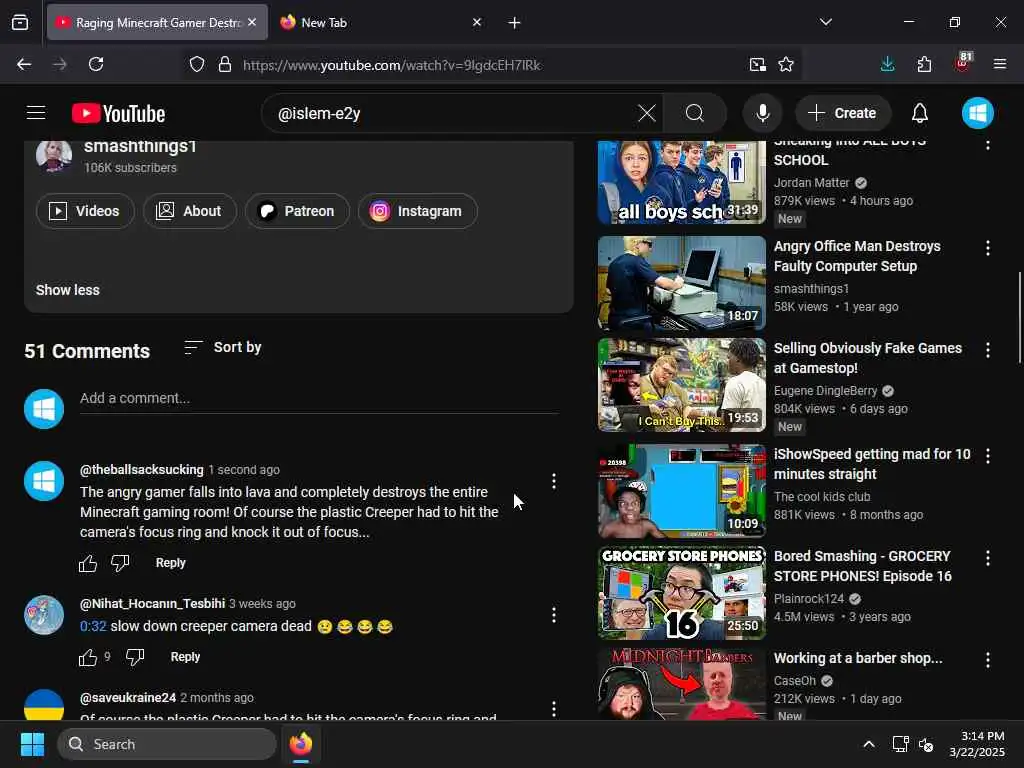
Task: Open the Windows Start menu
Action: [32, 744]
